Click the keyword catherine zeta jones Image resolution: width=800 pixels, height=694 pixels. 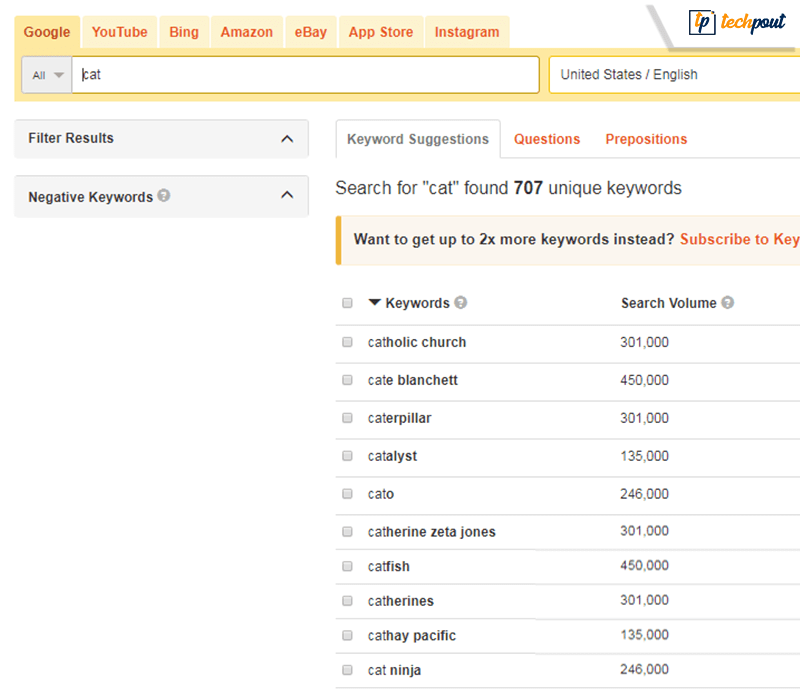(x=432, y=532)
